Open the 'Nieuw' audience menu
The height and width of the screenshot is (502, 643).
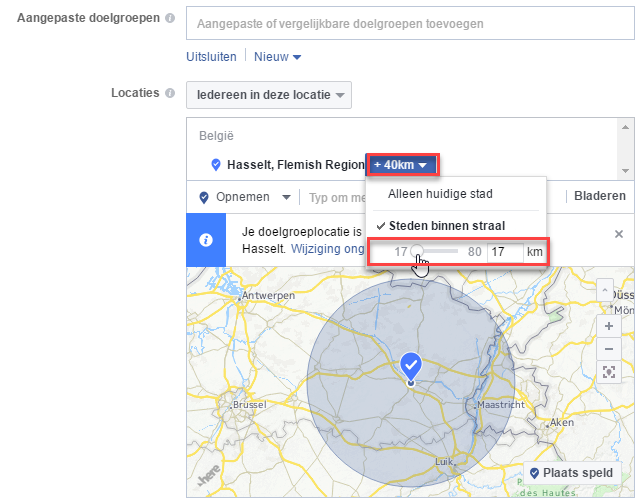point(277,57)
